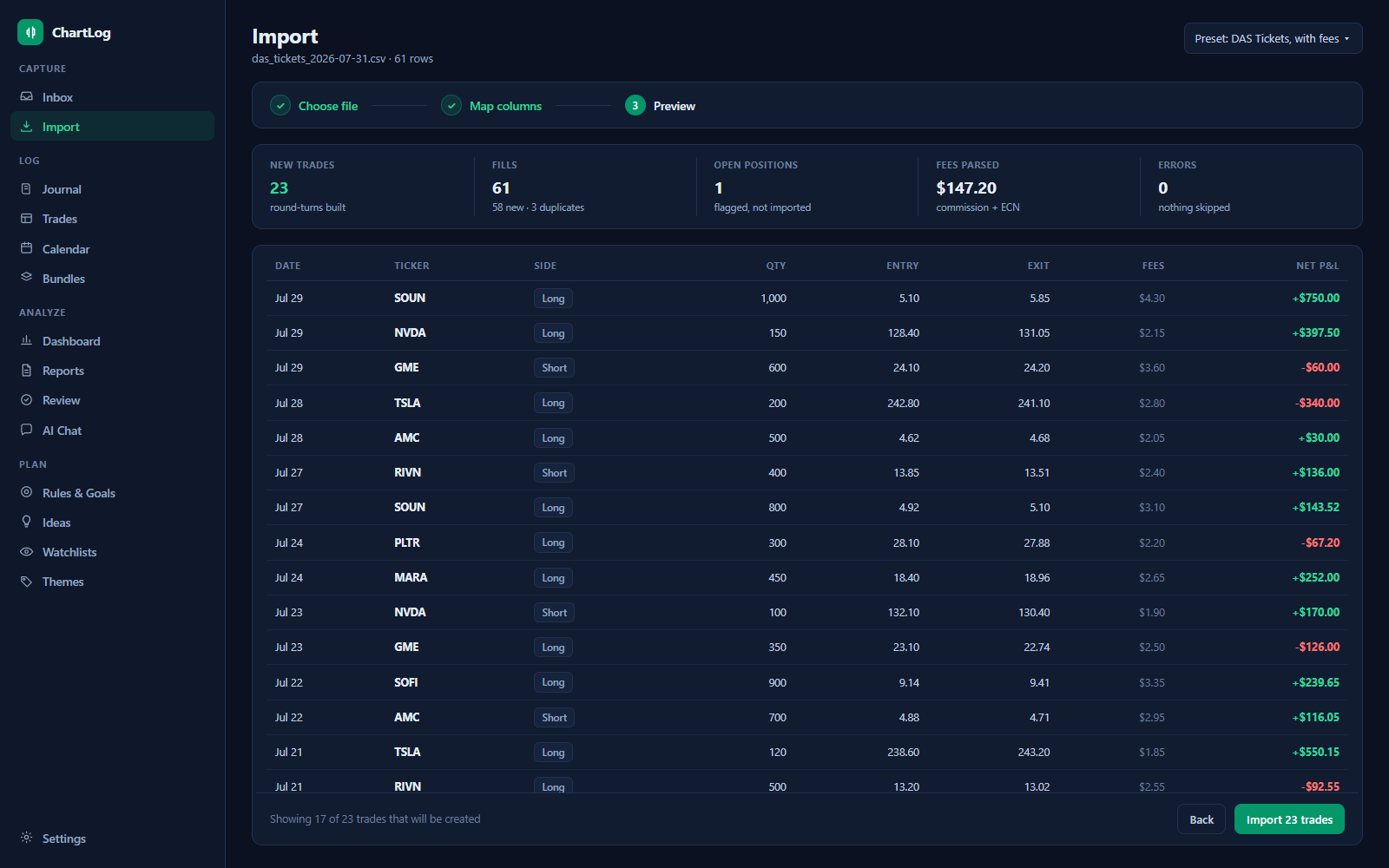
Task: Click the Map columns checkmark circle
Action: point(451,105)
